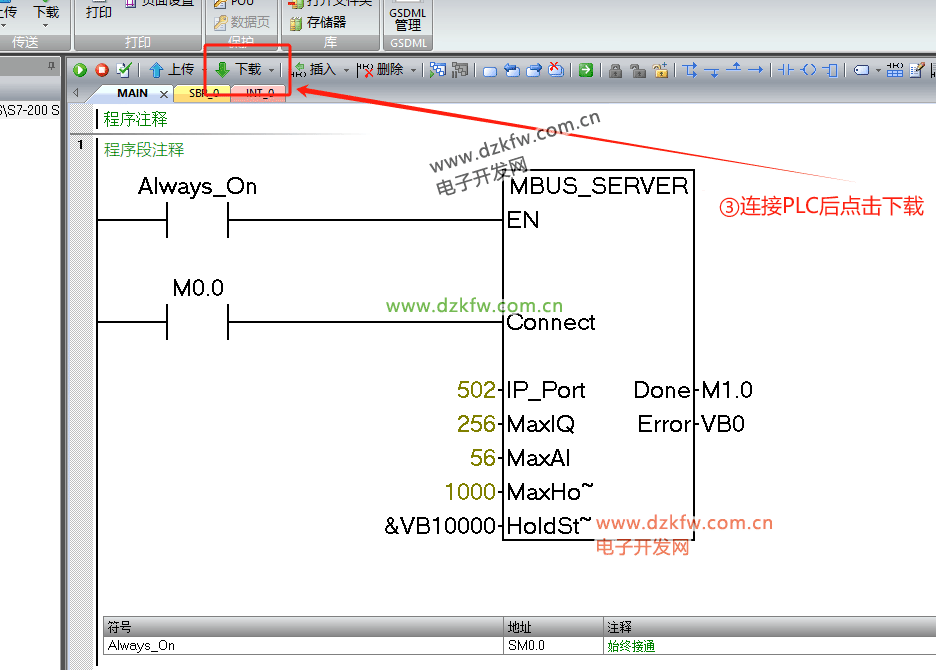
Task: Insert an output coil element
Action: click(810, 70)
